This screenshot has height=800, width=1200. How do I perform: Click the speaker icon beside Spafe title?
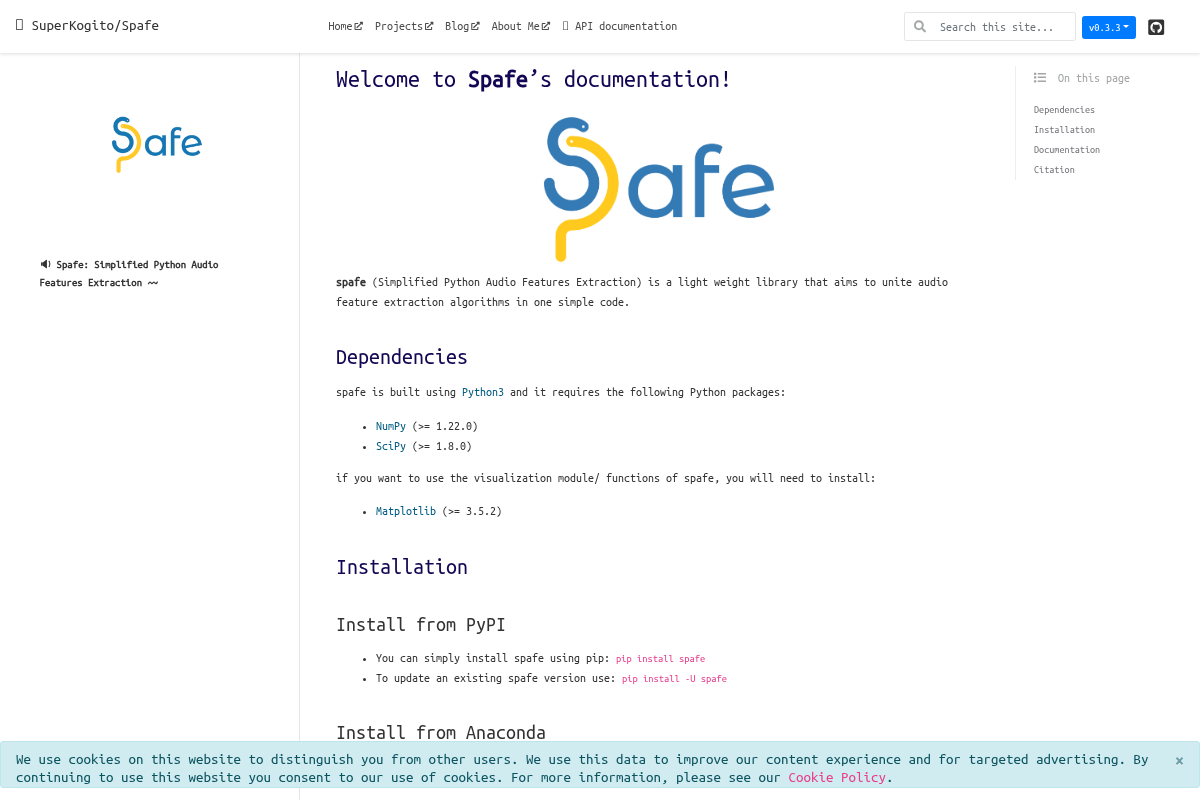45,265
